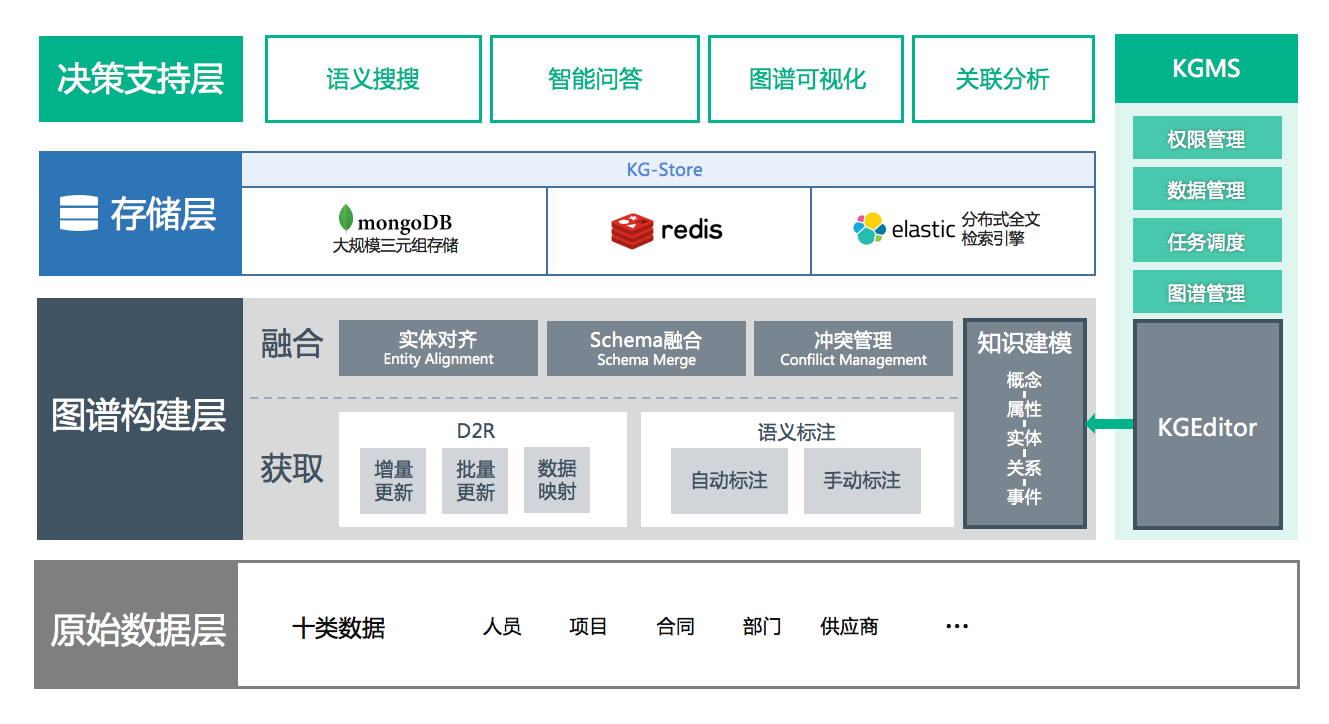Viewport: 1329px width, 724px height.
Task: Click 合同 in 原始数据层
Action: click(x=676, y=627)
